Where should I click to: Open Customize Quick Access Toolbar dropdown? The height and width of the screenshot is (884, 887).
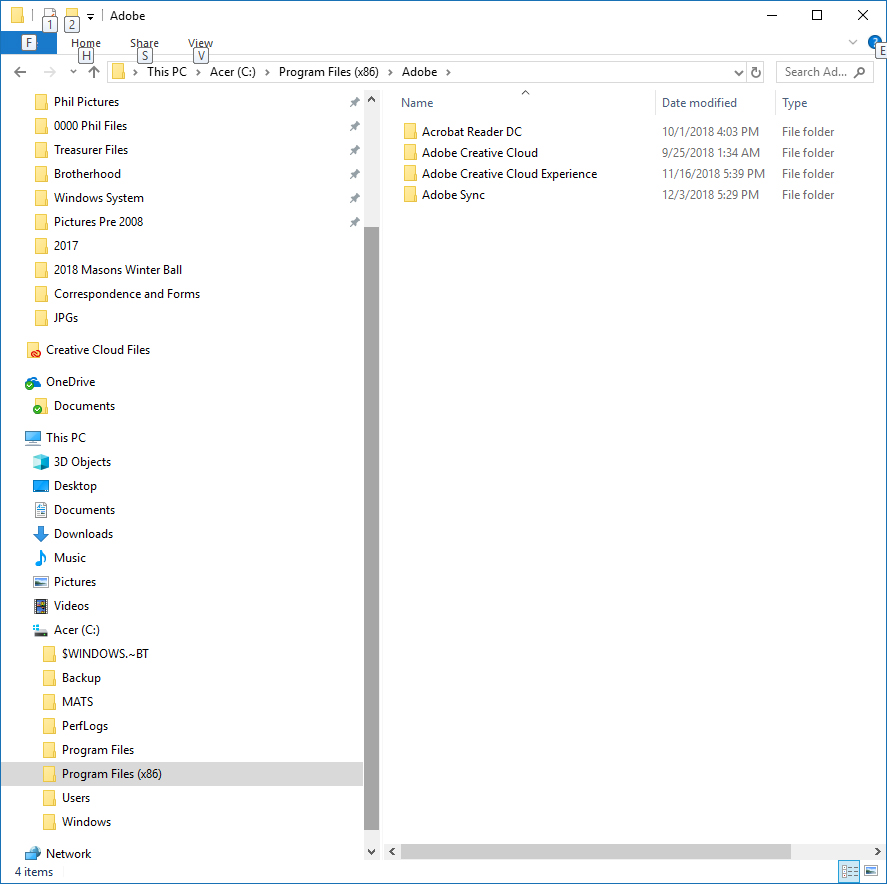tap(91, 16)
